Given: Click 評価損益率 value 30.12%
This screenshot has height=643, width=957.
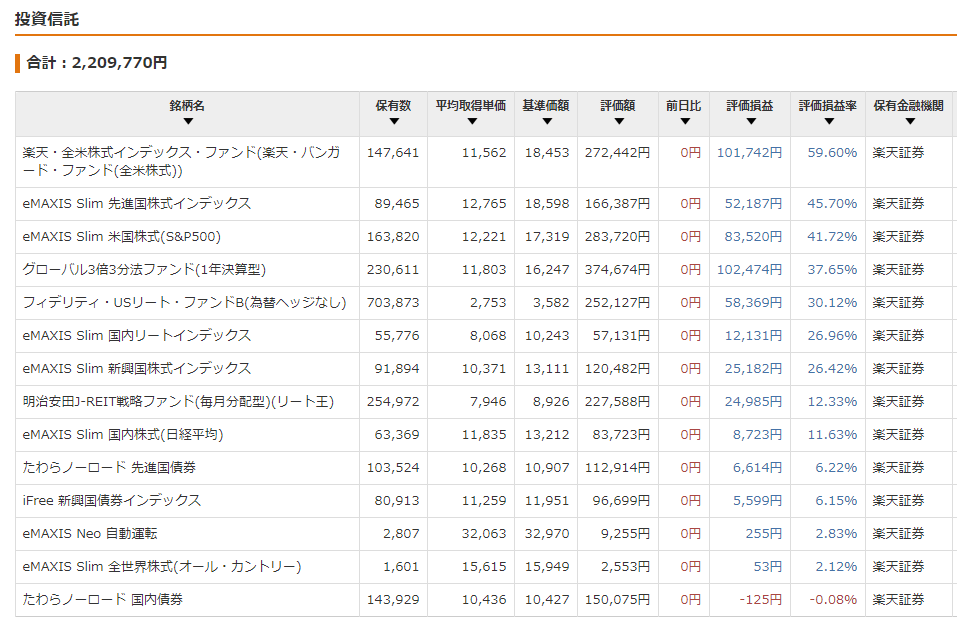Looking at the screenshot, I should [x=832, y=302].
